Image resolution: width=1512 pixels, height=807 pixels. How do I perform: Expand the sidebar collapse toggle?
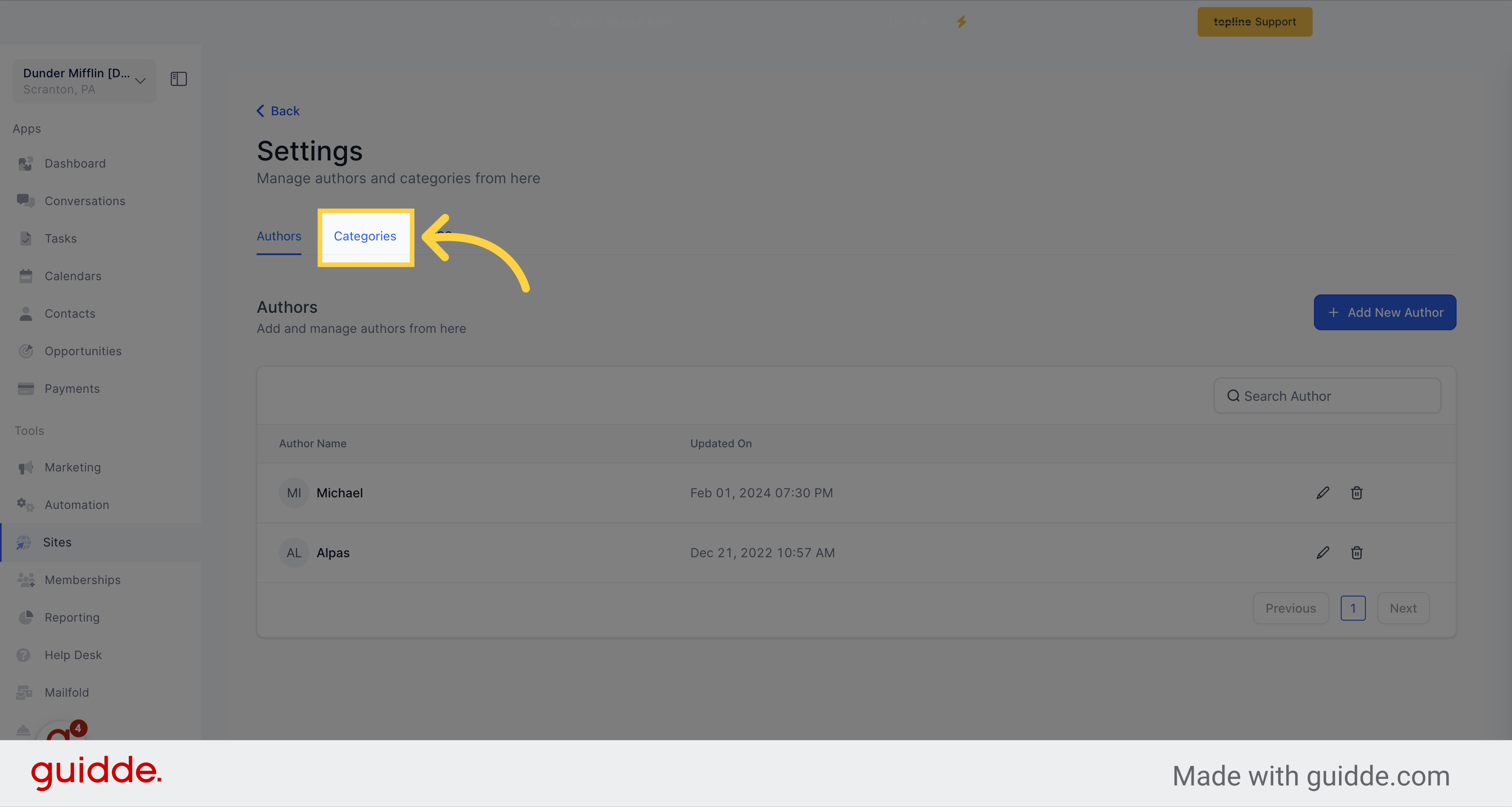[x=179, y=79]
